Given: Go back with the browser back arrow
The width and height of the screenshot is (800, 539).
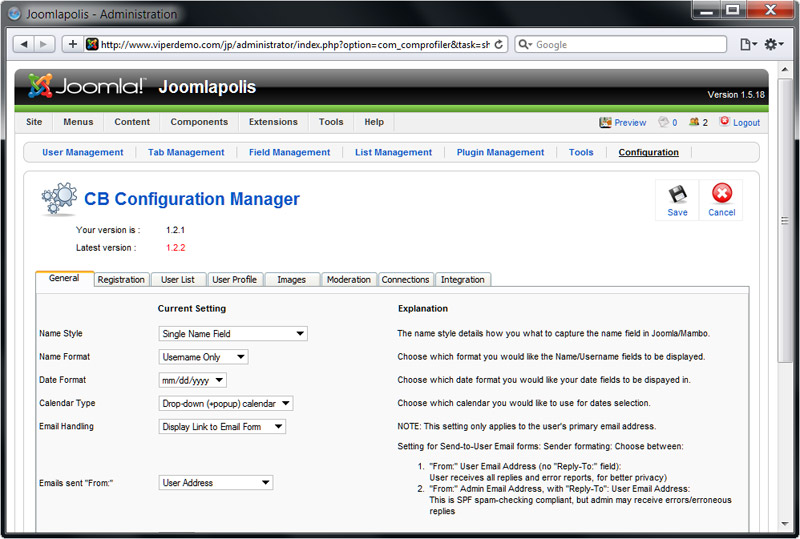Looking at the screenshot, I should click(x=23, y=44).
